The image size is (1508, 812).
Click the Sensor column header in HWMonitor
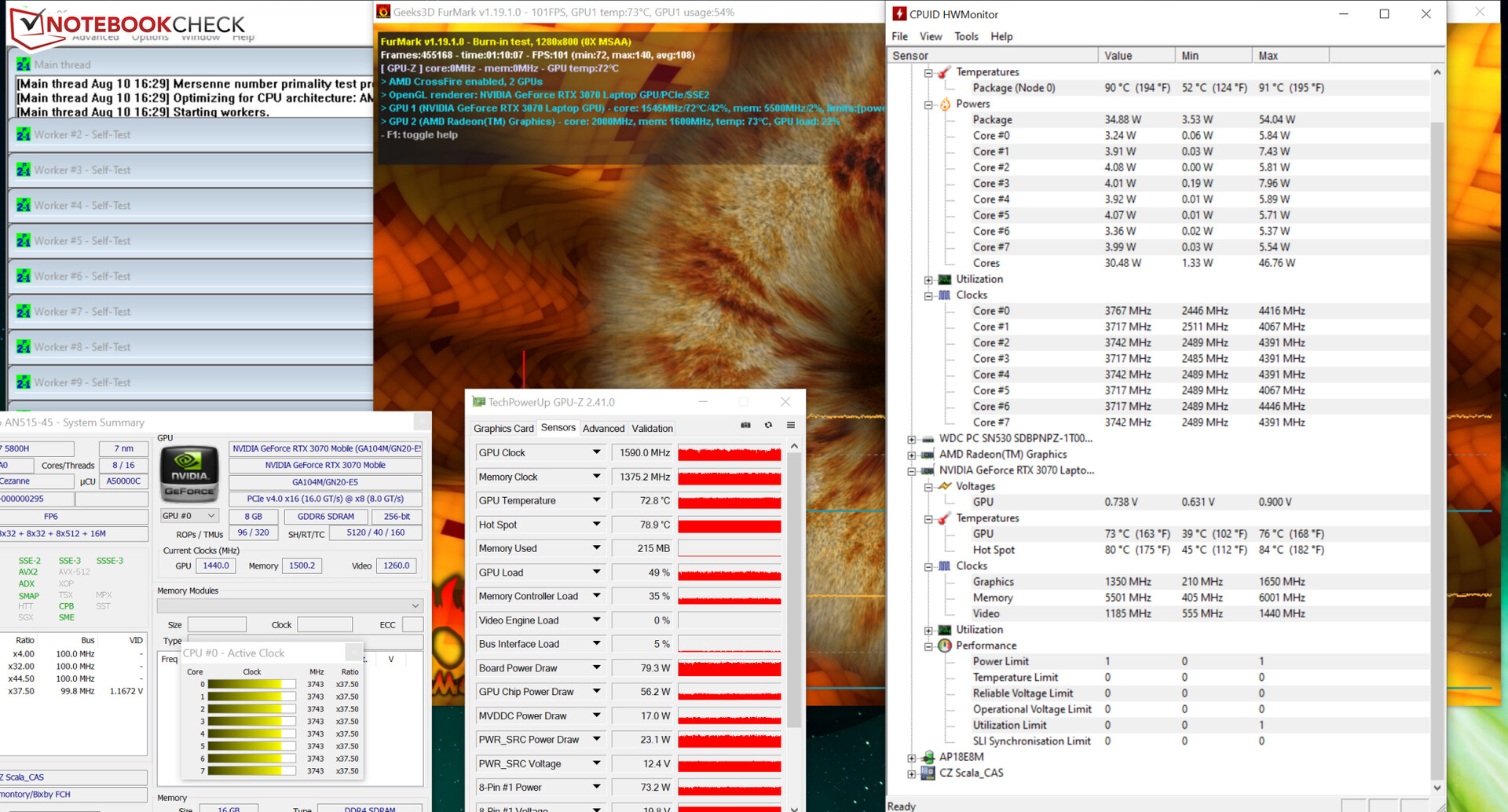[x=993, y=55]
